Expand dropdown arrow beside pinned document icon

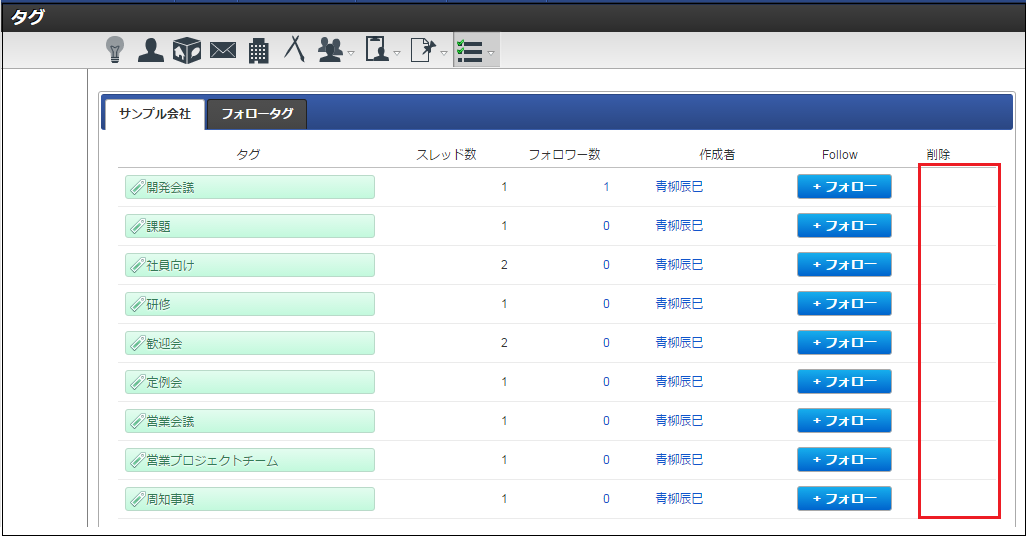pos(444,53)
